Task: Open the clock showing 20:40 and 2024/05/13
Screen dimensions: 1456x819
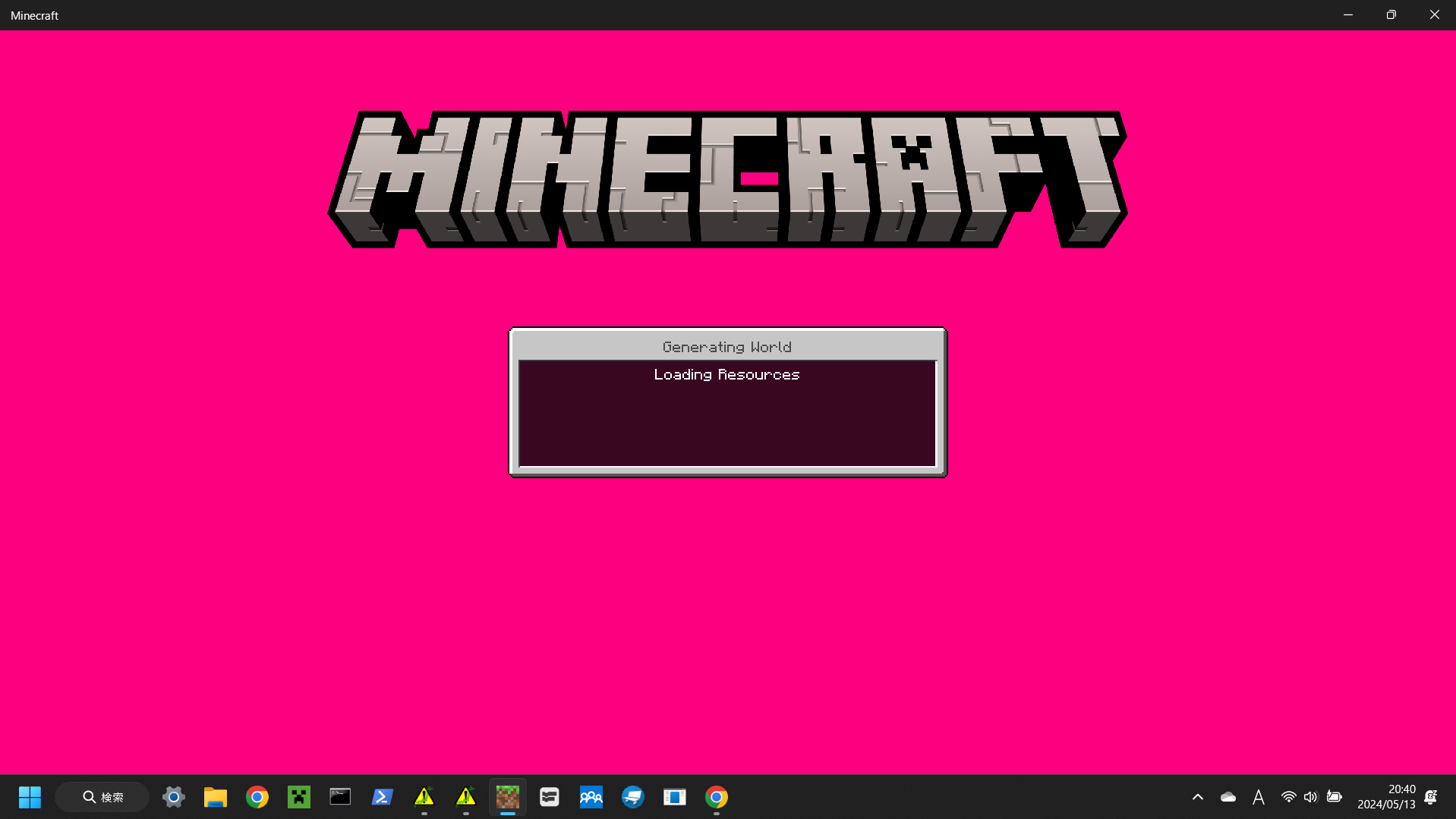Action: 1386,797
